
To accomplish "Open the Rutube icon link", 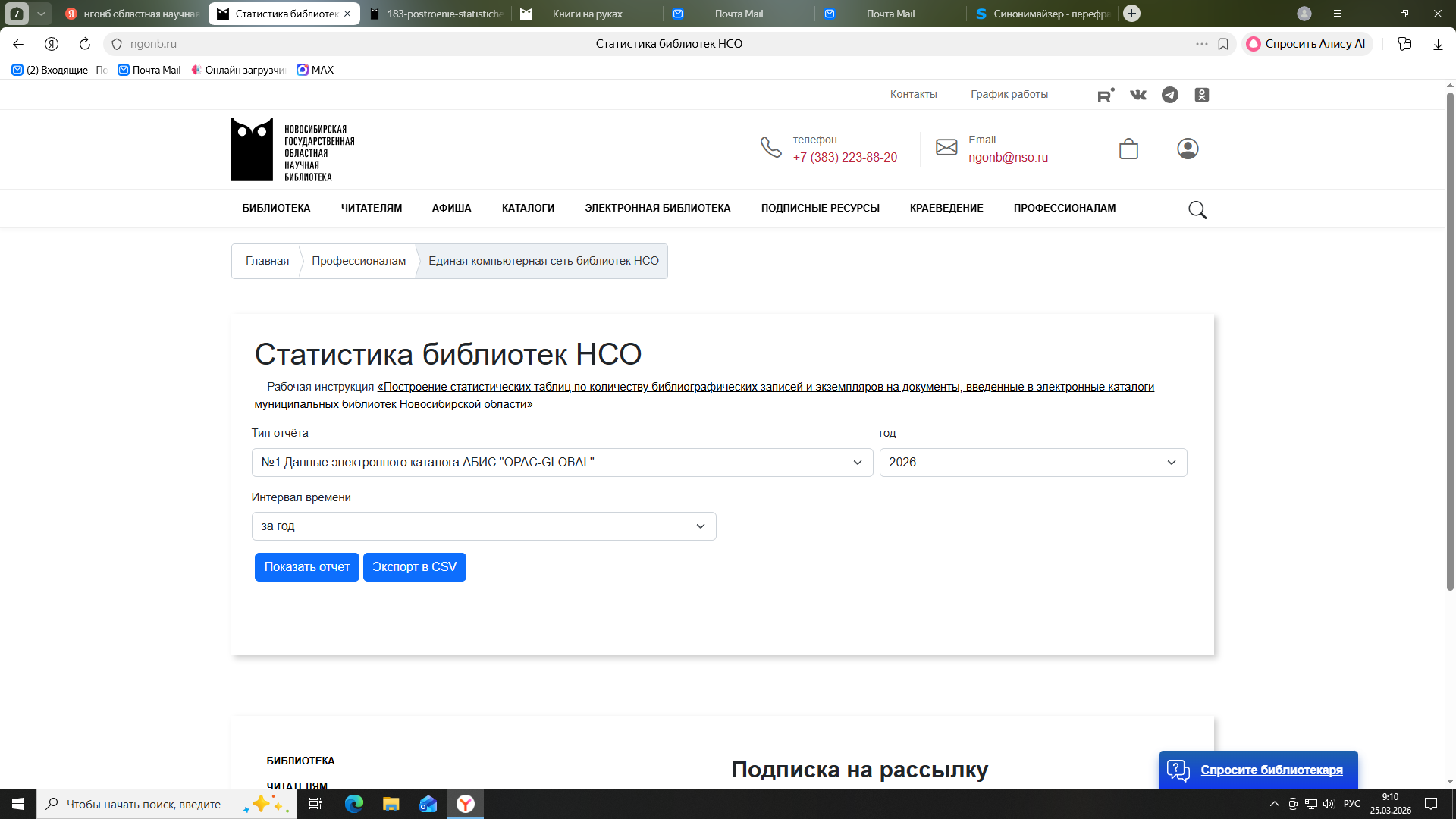I will 1106,95.
